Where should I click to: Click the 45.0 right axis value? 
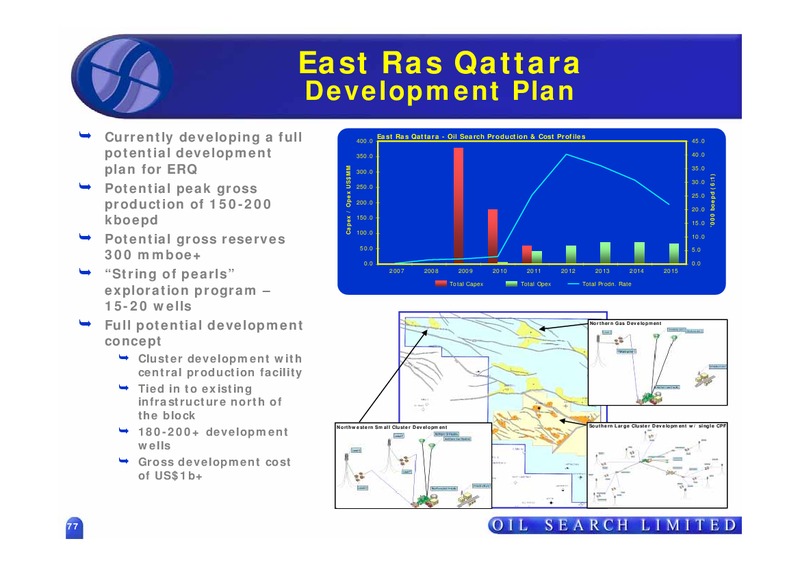[698, 141]
